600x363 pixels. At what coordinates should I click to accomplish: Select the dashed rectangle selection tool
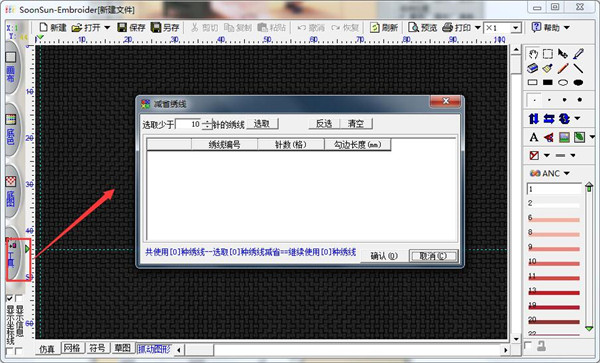pyautogui.click(x=548, y=54)
